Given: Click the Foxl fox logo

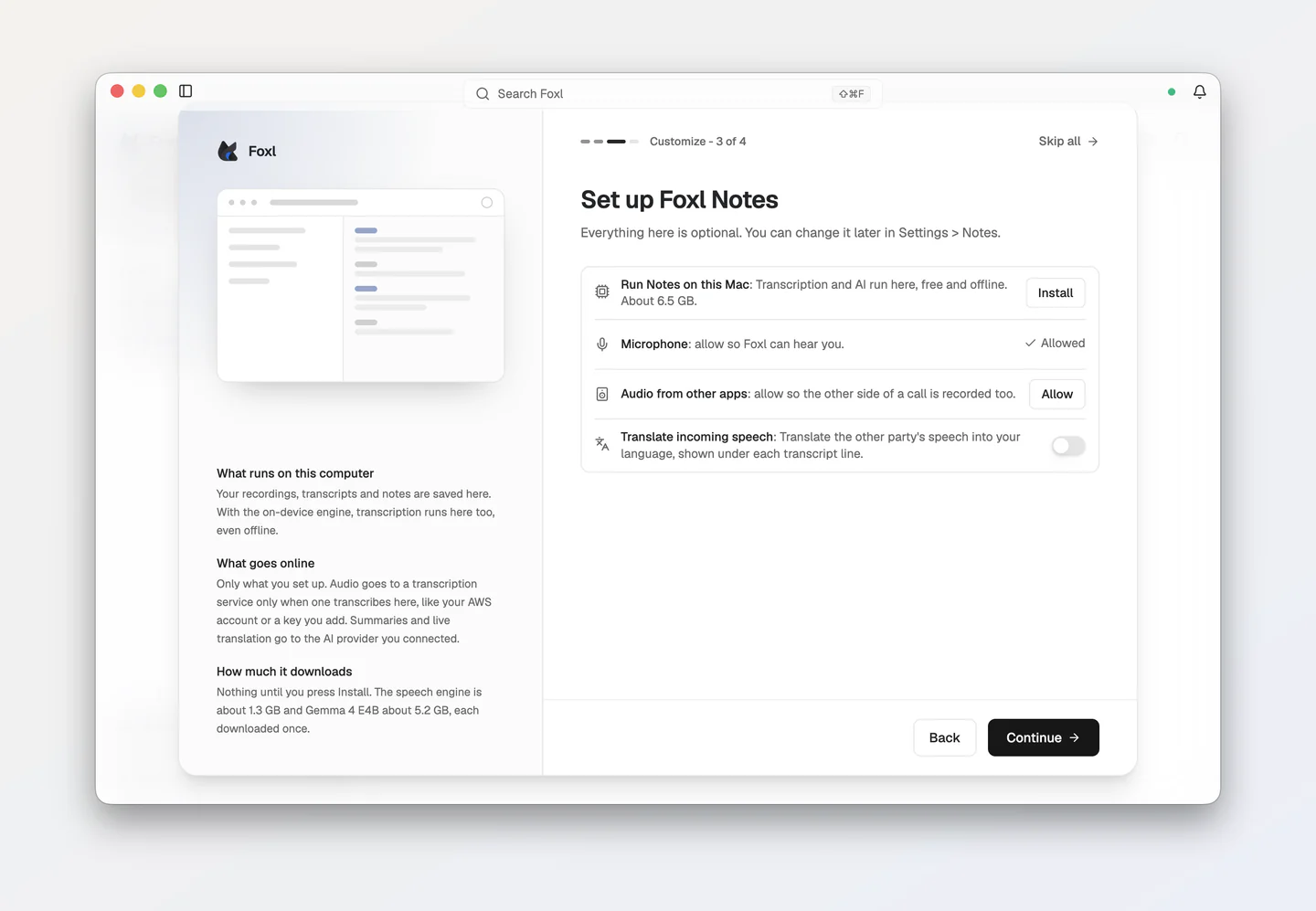Looking at the screenshot, I should tap(228, 151).
